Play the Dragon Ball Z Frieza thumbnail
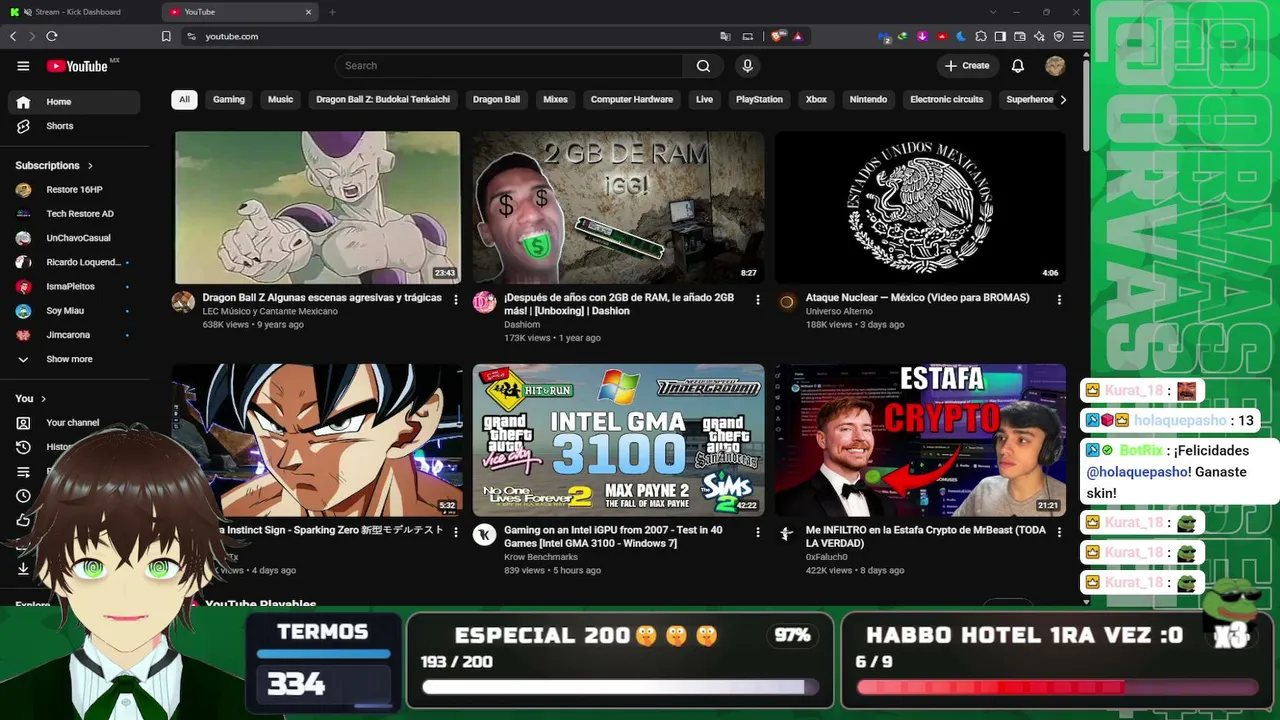The width and height of the screenshot is (1280, 720). coord(318,207)
